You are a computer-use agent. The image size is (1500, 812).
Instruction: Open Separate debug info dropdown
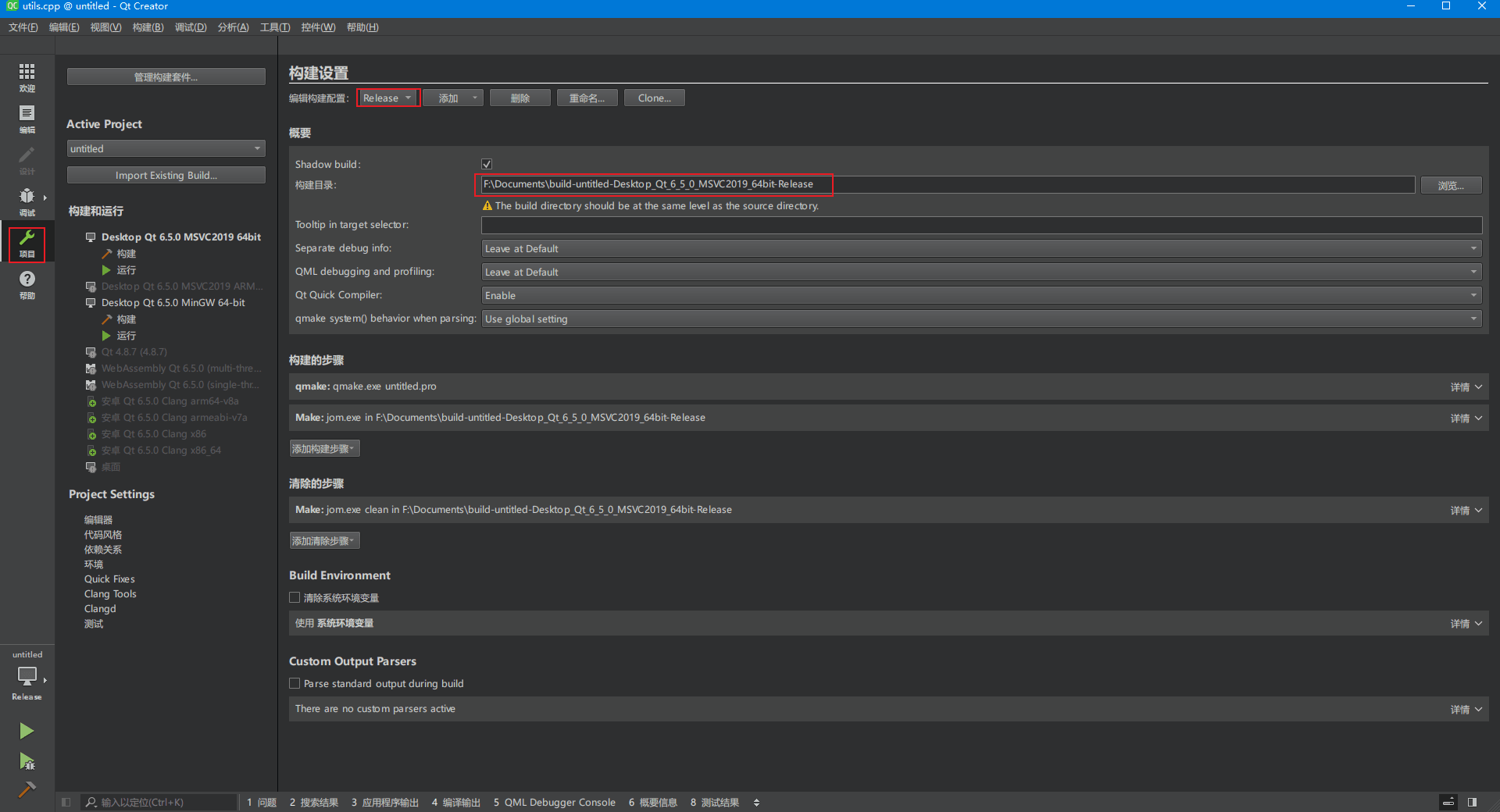tap(981, 248)
